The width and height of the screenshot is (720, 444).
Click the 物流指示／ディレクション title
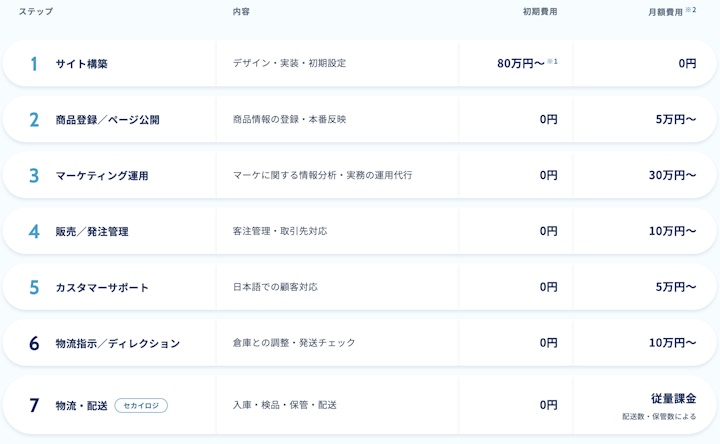pos(118,343)
